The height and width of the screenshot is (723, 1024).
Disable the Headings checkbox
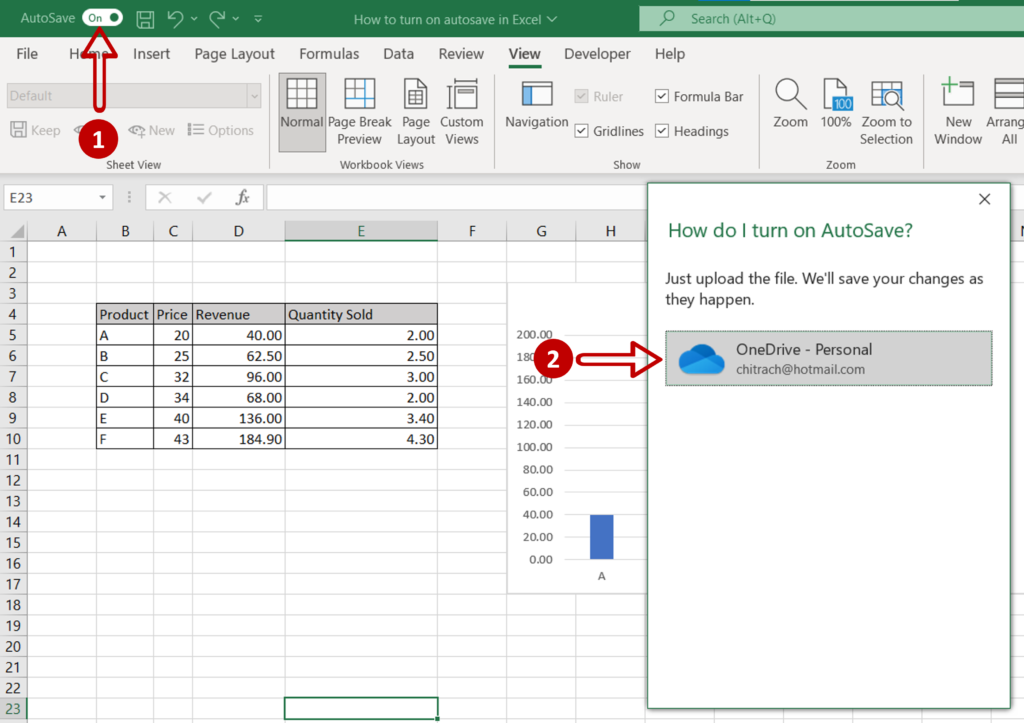(x=661, y=131)
